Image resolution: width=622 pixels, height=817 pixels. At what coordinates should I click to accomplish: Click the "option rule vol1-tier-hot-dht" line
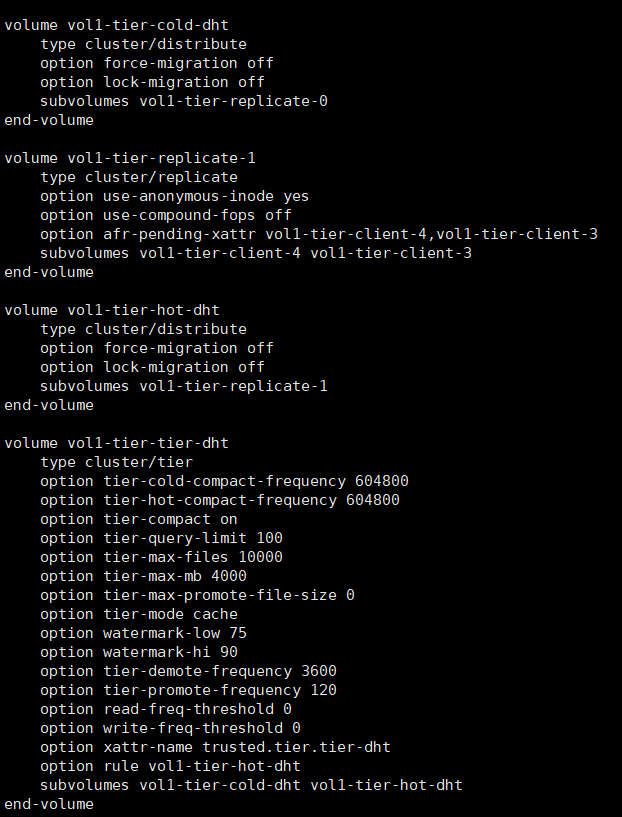[x=170, y=766]
